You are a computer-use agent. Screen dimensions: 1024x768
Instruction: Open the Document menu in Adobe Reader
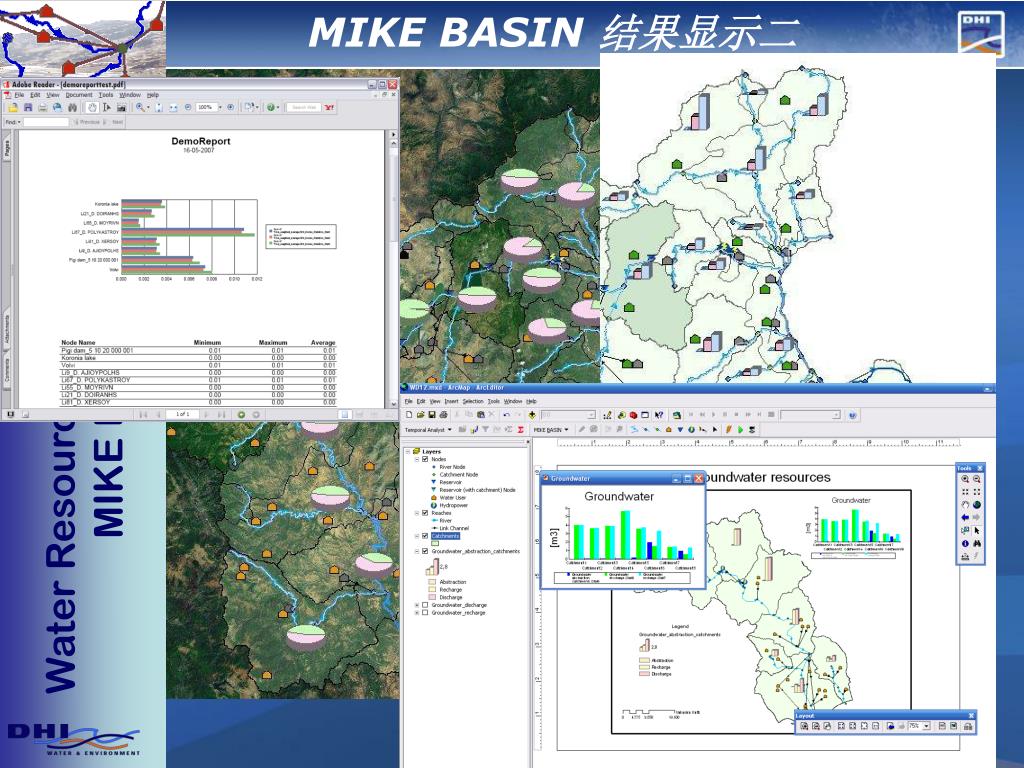(x=79, y=95)
